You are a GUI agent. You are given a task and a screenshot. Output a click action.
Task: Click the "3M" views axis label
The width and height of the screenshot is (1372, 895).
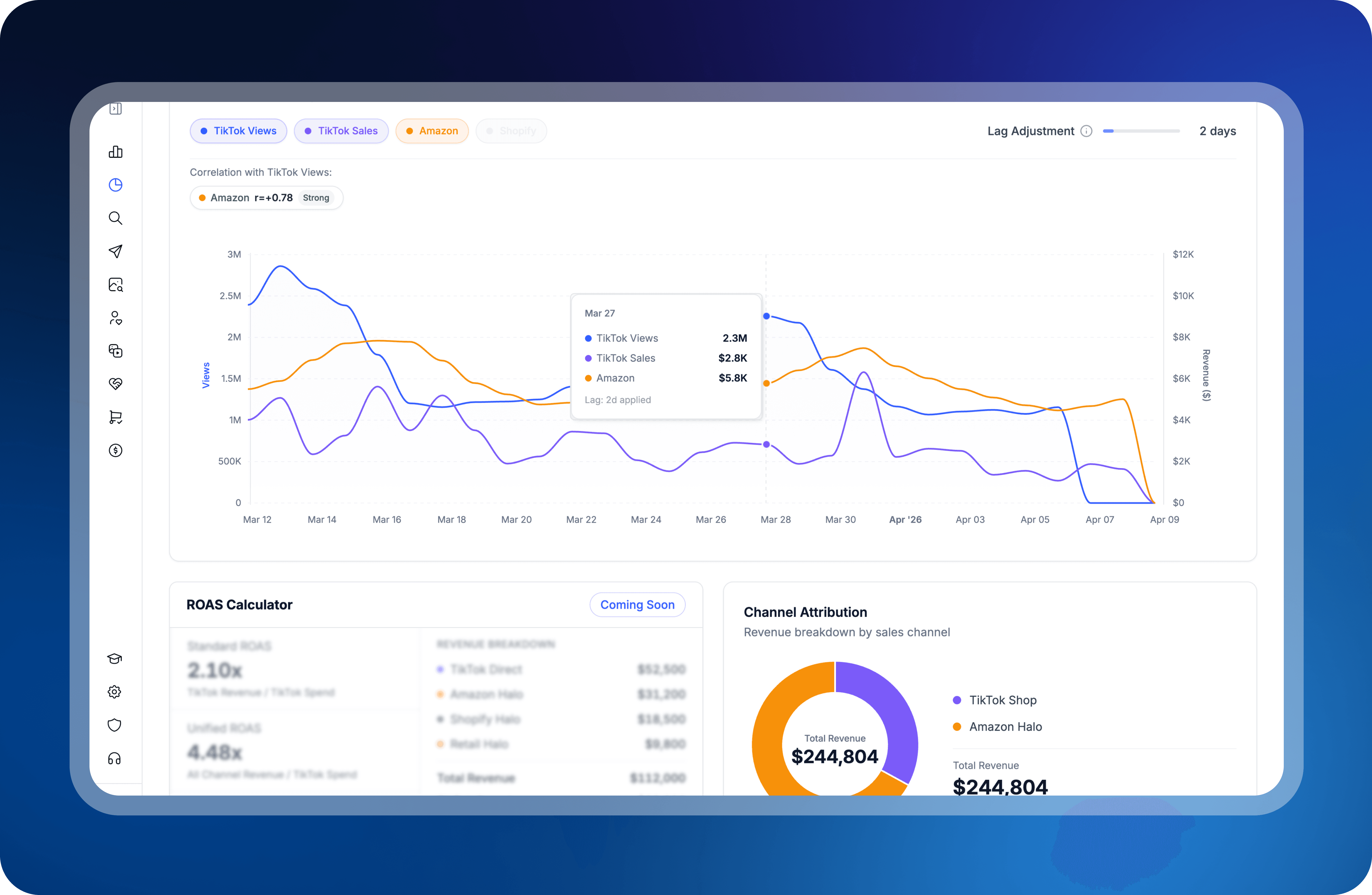[x=234, y=254]
